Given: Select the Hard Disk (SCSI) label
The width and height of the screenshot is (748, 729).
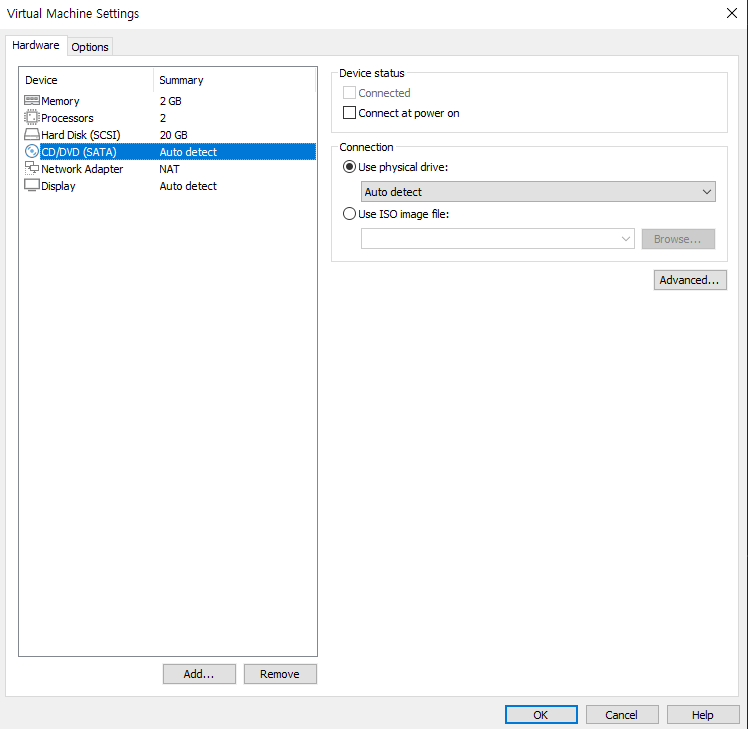Looking at the screenshot, I should click(81, 135).
